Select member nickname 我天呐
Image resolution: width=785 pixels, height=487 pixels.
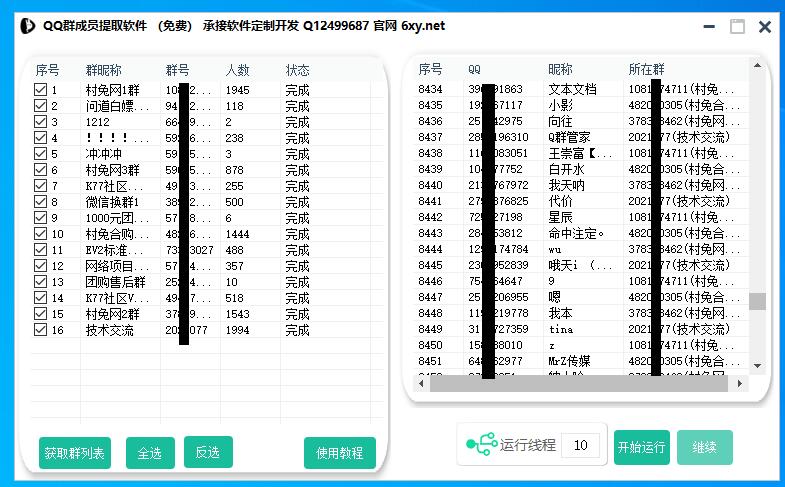[x=566, y=185]
